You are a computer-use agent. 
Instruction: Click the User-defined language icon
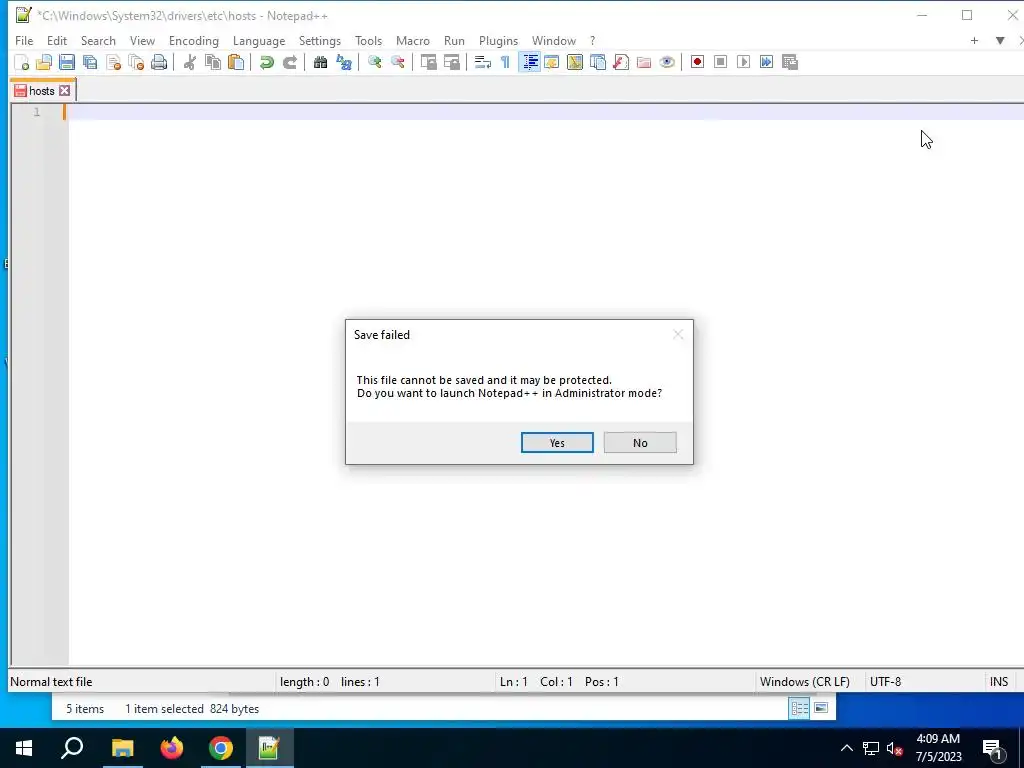pyautogui.click(x=552, y=62)
